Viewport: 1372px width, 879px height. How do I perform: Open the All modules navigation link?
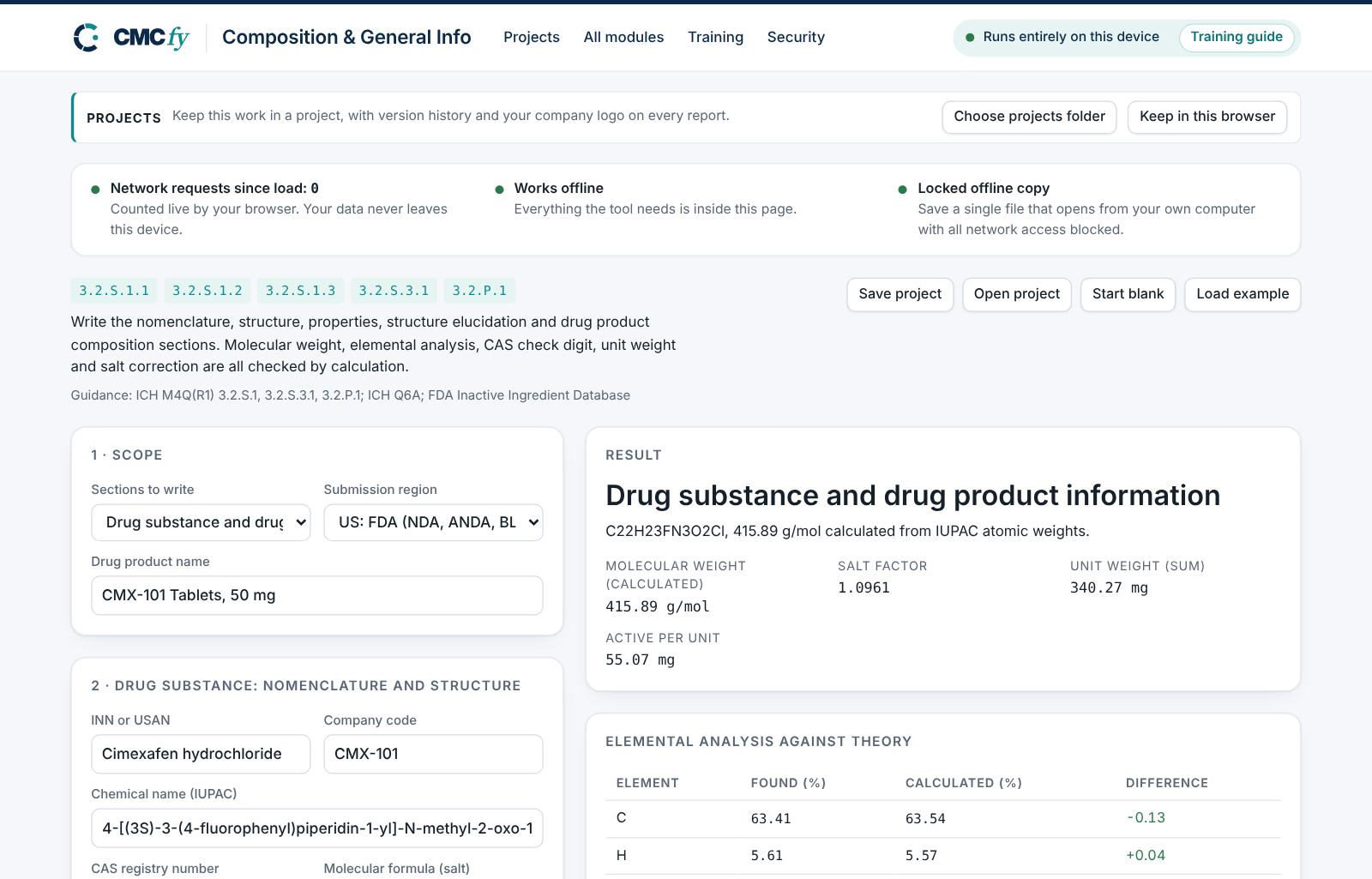pyautogui.click(x=623, y=37)
